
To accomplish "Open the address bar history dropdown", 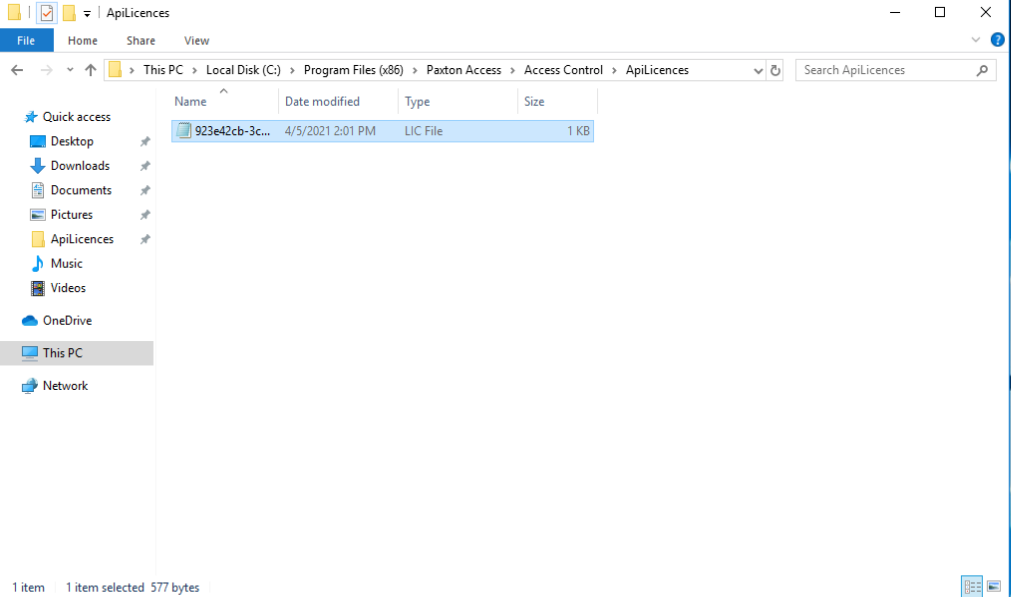I will point(757,69).
